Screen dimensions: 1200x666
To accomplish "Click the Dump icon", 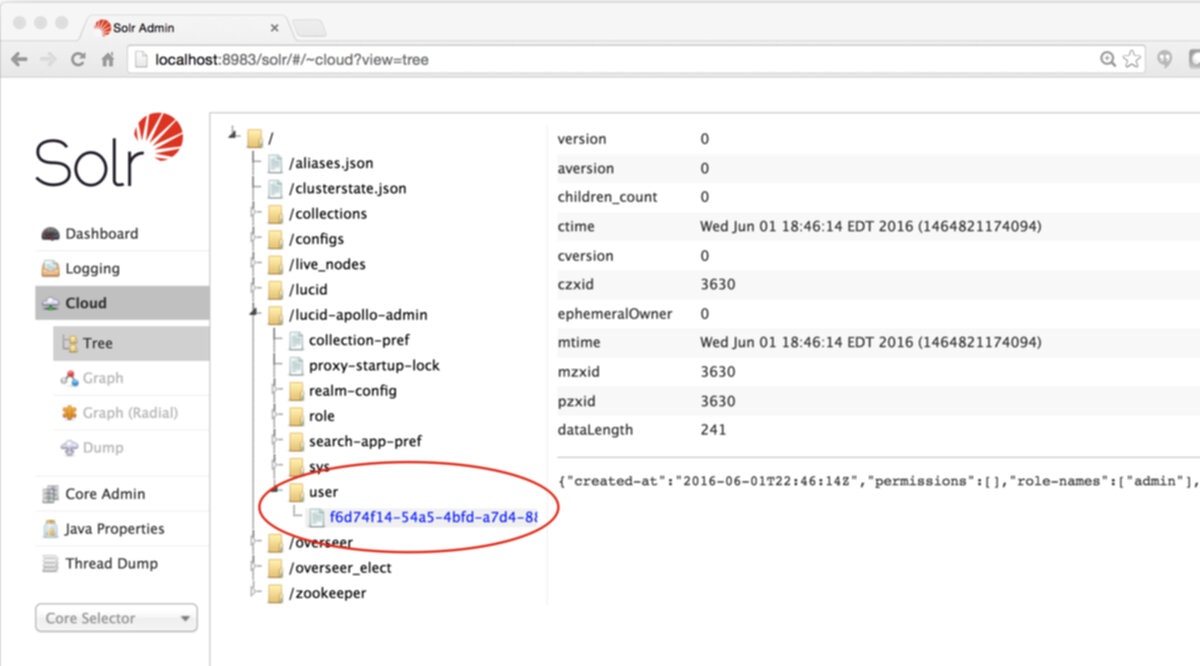I will pos(70,447).
